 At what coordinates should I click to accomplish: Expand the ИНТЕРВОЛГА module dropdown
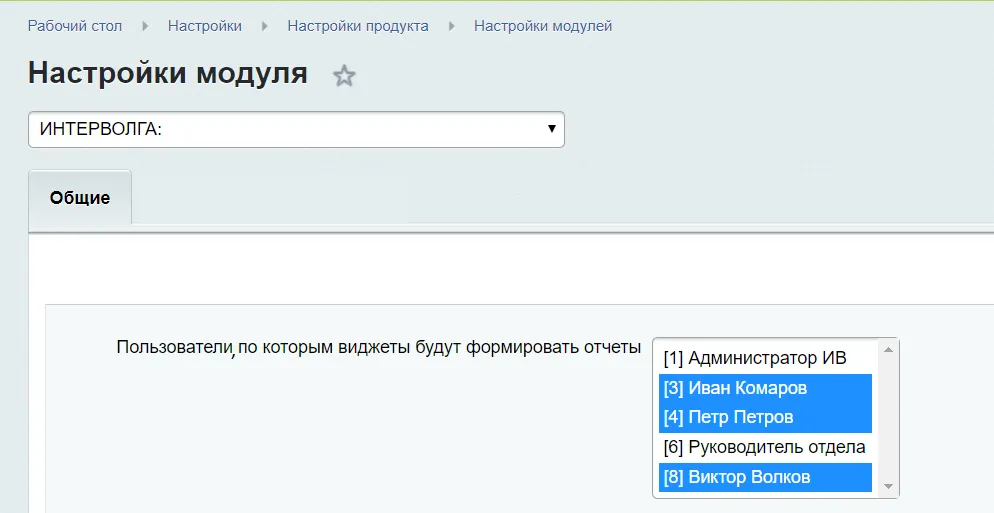(x=296, y=129)
